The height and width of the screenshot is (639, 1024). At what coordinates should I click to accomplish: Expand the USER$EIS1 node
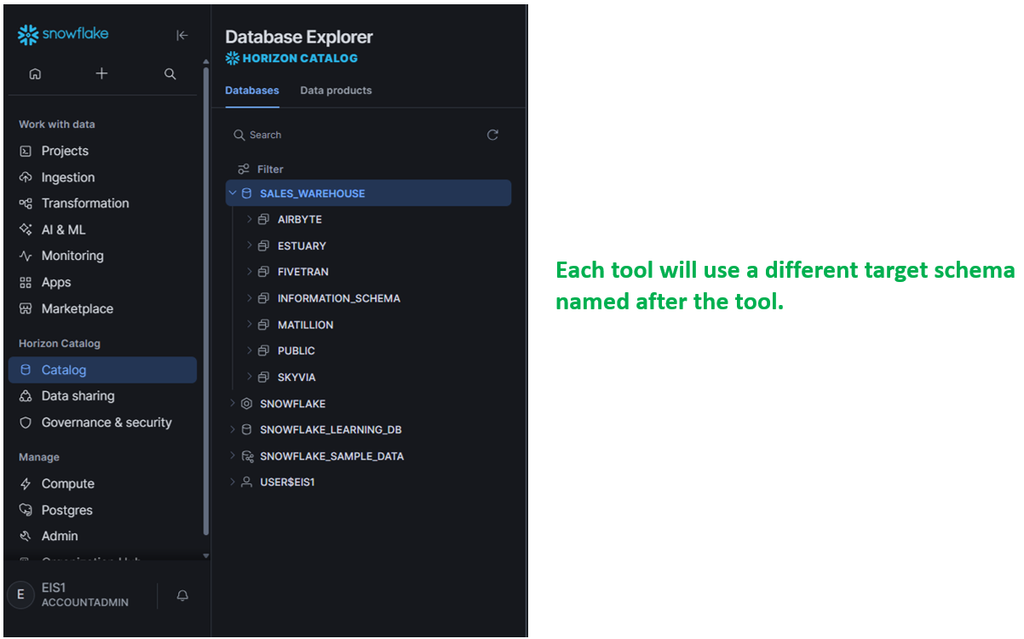(232, 482)
